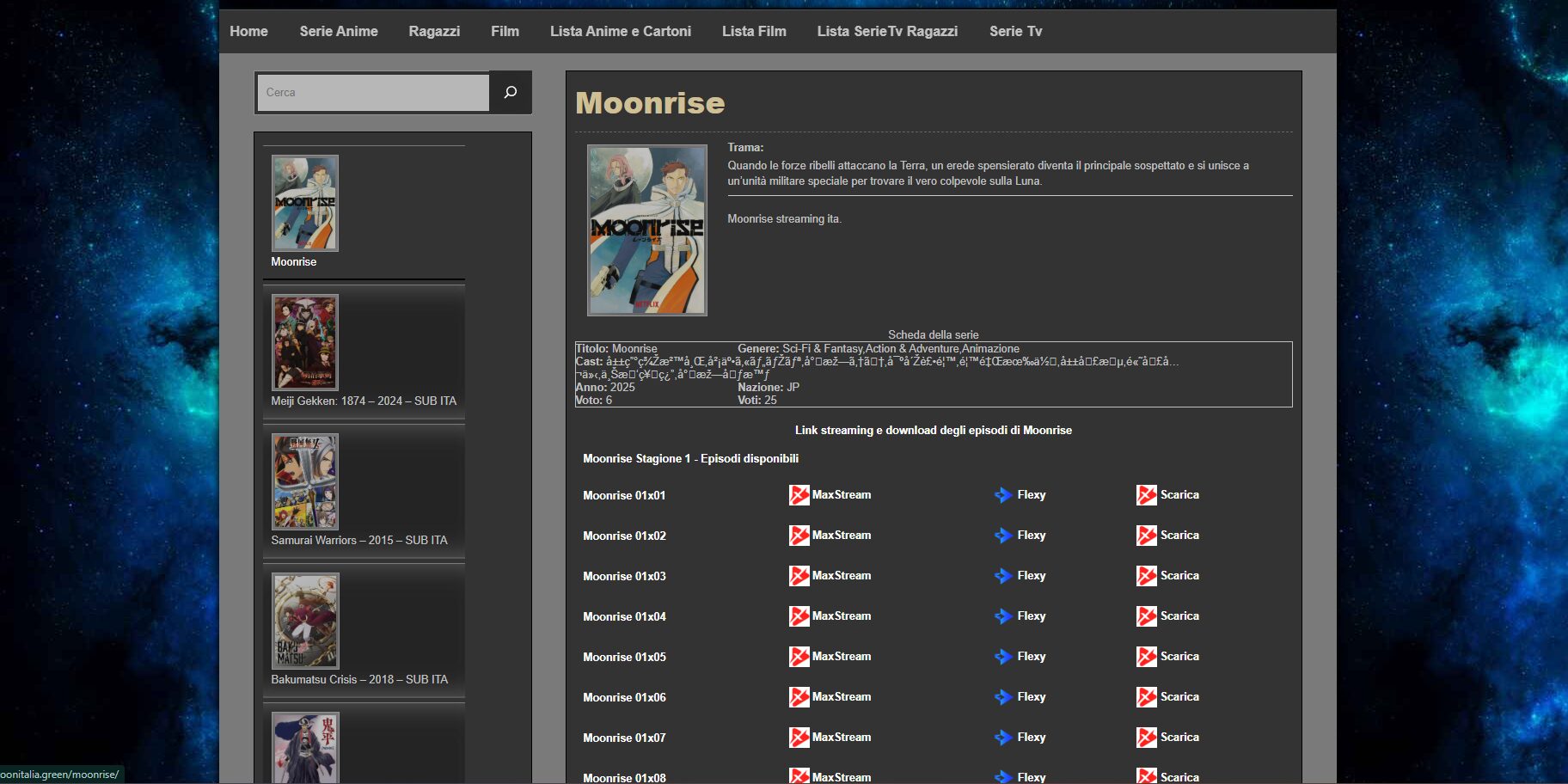Image resolution: width=1568 pixels, height=784 pixels.
Task: Click Flexy arrow icon for Moonrise 01x06
Action: point(1003,697)
